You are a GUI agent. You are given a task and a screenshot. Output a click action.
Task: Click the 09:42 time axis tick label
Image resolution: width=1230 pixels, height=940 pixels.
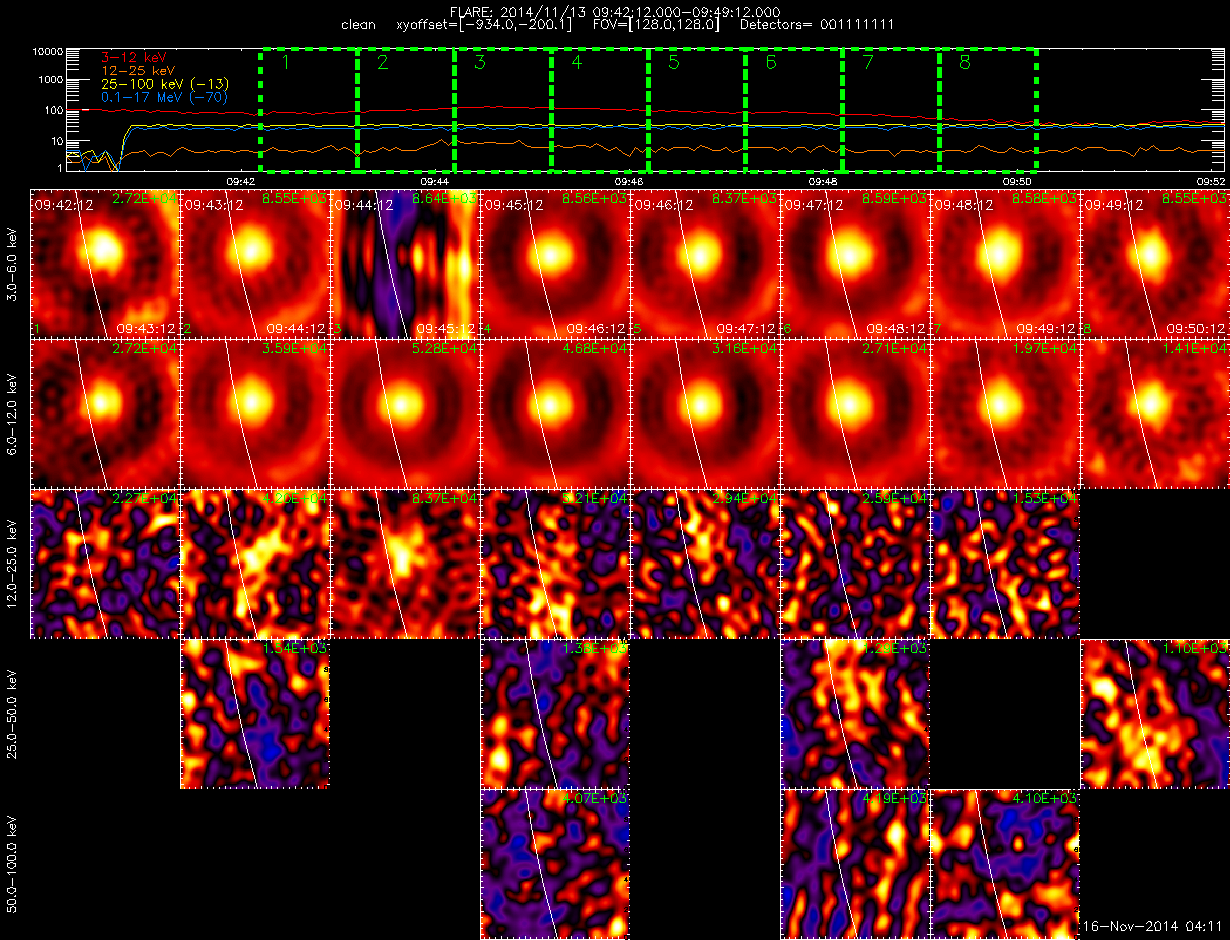tap(241, 183)
